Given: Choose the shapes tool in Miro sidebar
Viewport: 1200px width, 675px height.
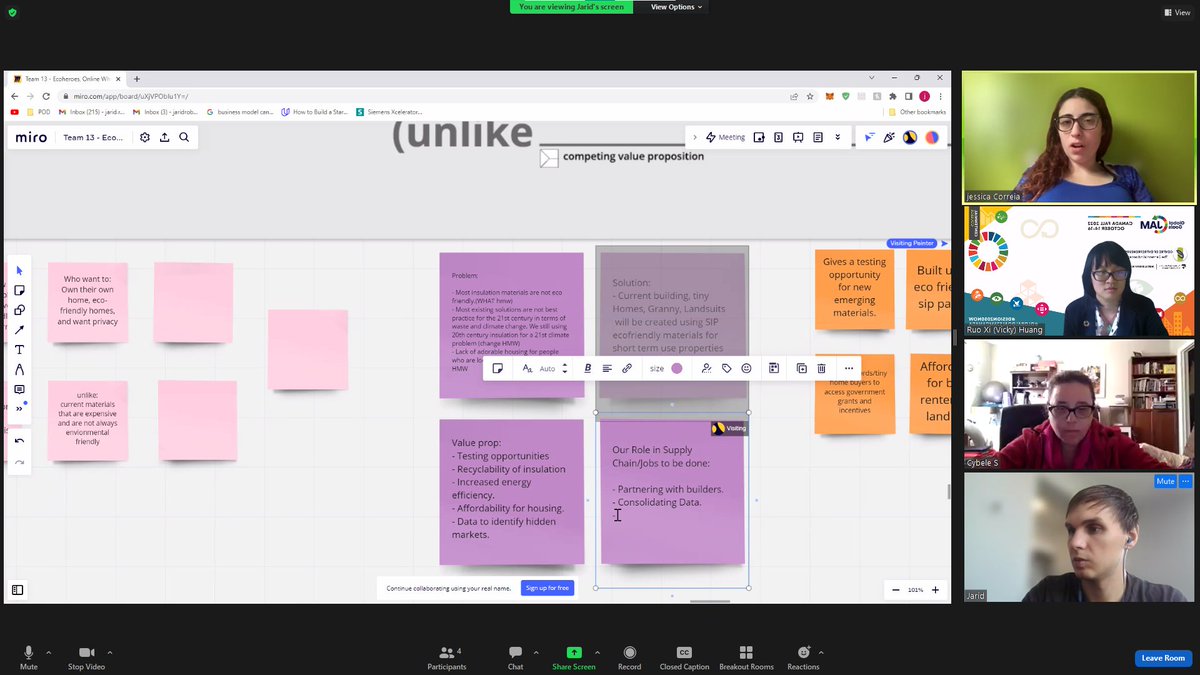Looking at the screenshot, I should click(19, 310).
